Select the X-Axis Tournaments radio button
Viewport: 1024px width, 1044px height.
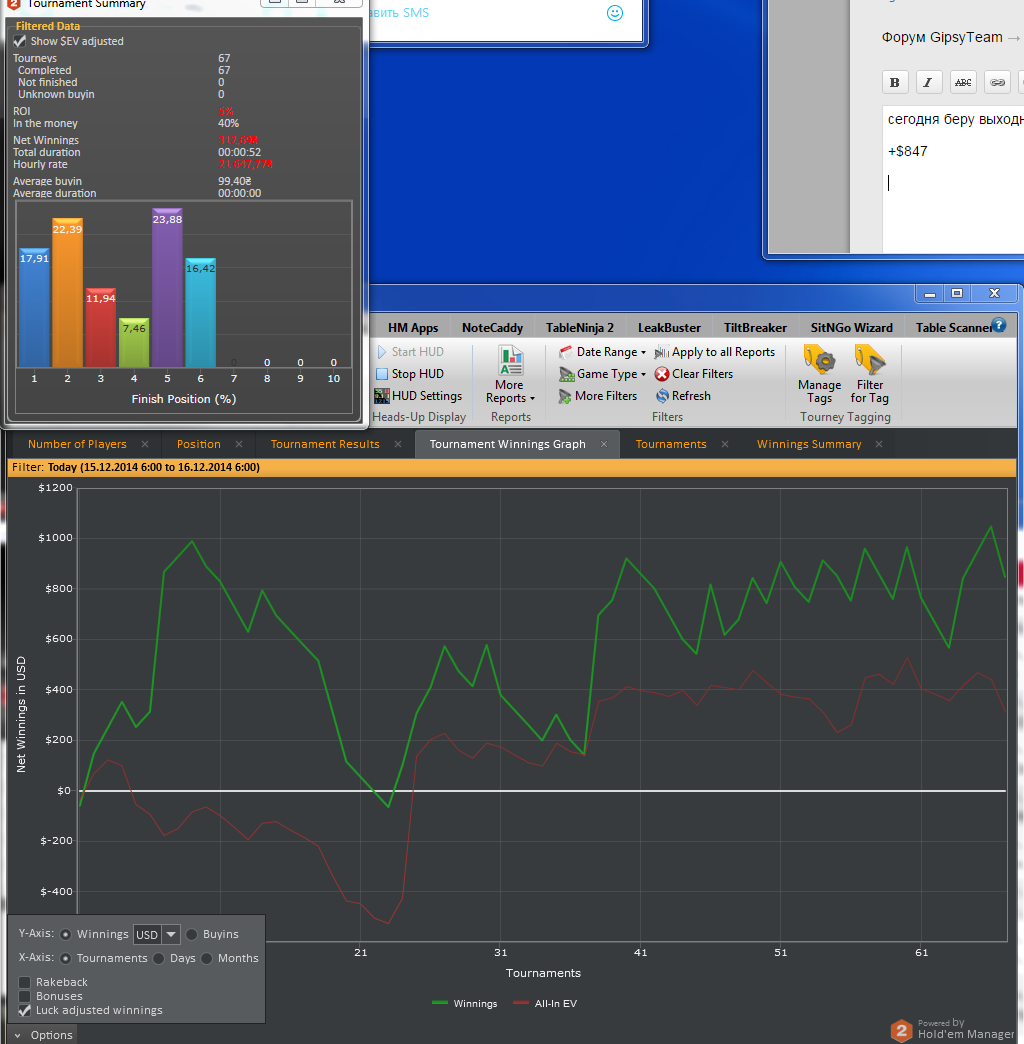point(65,958)
